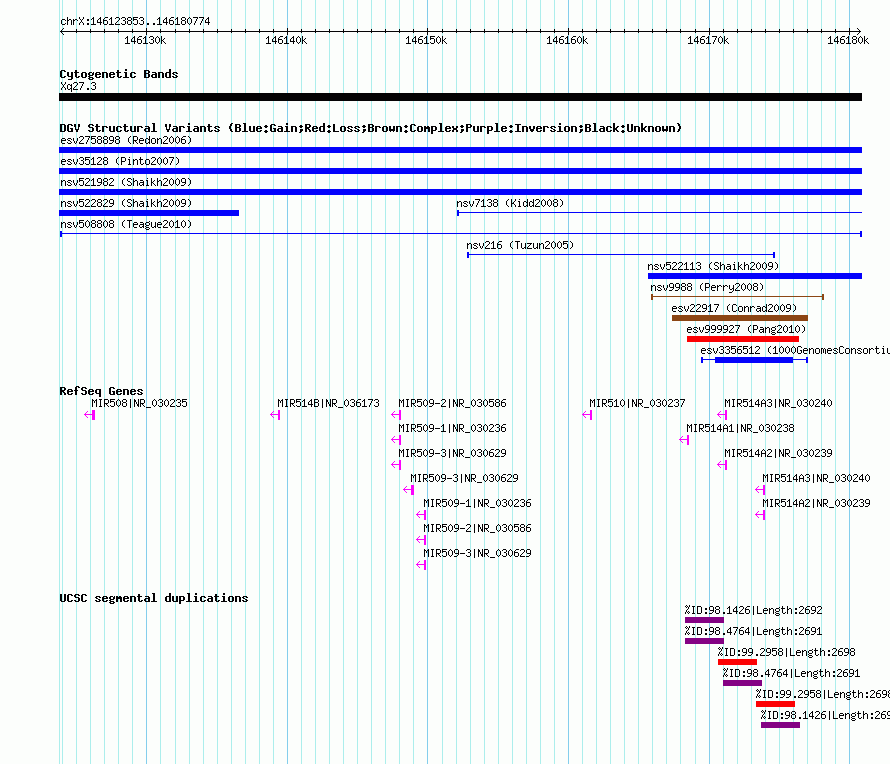Select the brown complex bar of esv22917
This screenshot has height=764, width=890.
point(740,318)
